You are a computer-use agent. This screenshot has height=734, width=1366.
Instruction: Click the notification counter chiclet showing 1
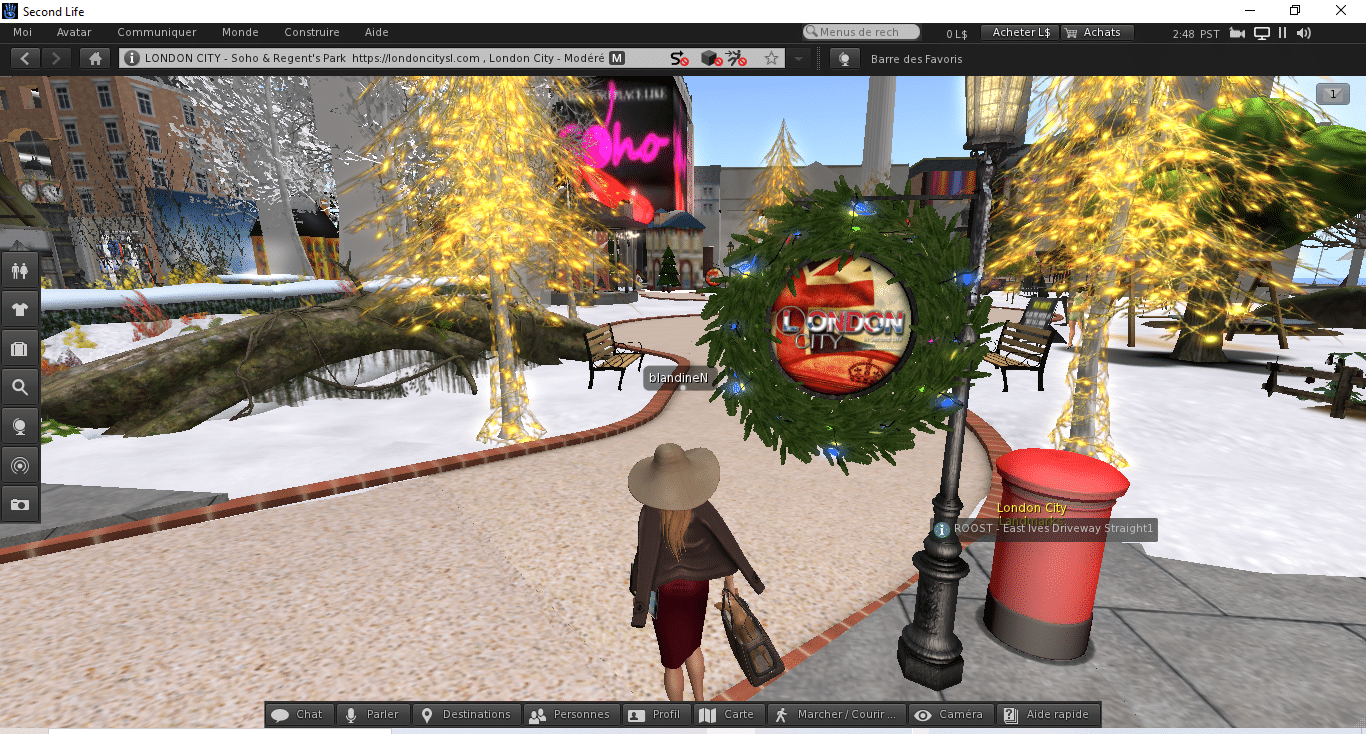coord(1331,94)
